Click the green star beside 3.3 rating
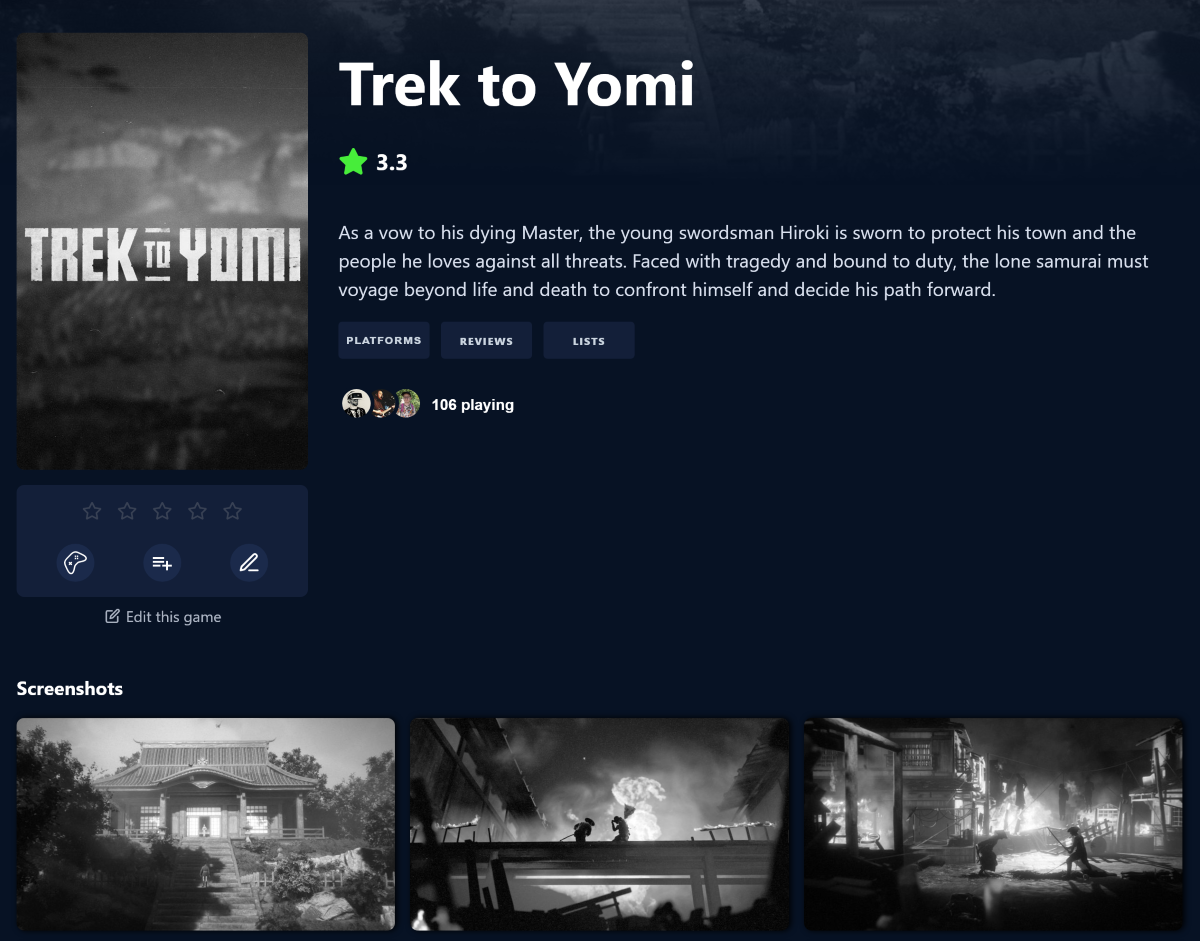 [x=353, y=162]
